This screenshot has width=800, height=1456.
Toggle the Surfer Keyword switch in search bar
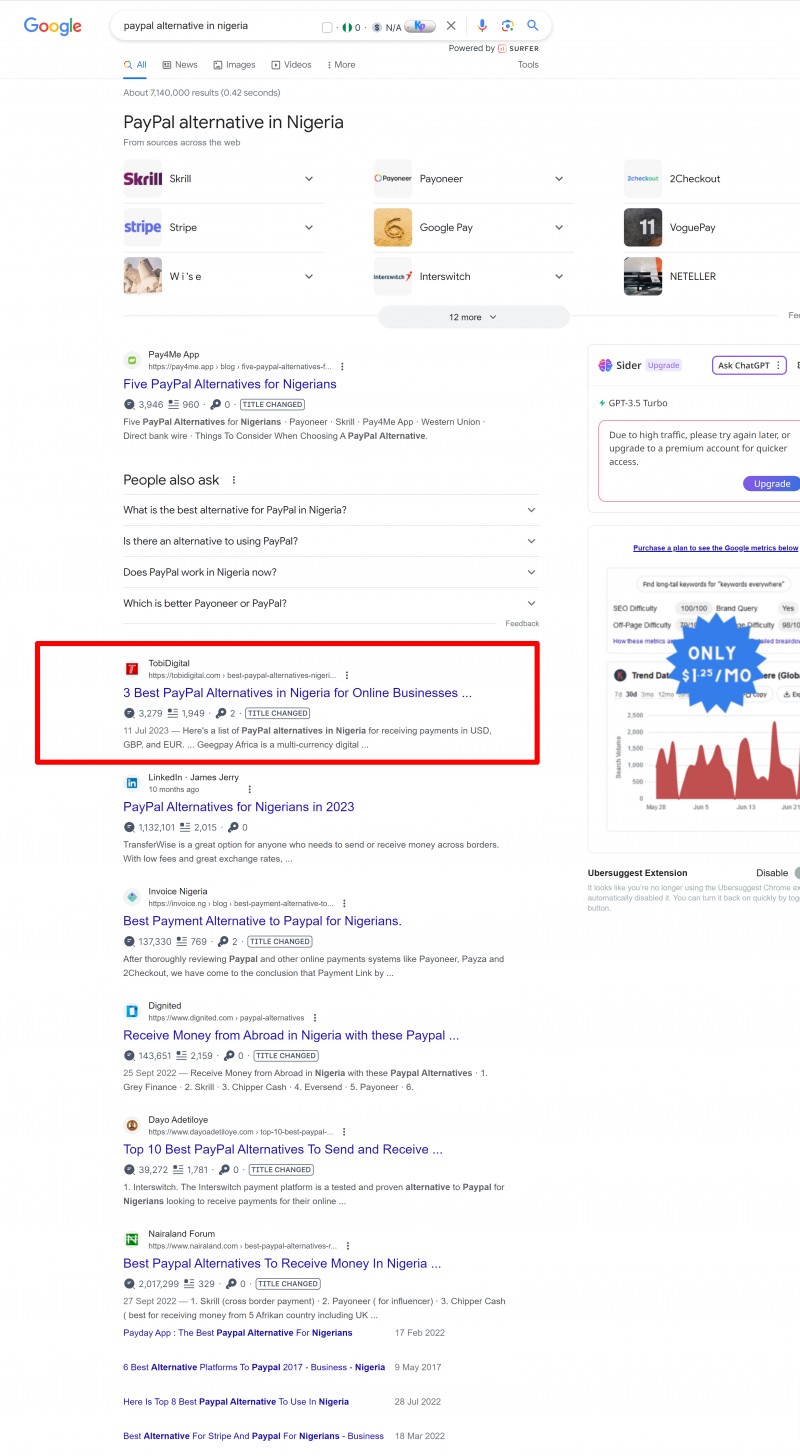coord(420,26)
